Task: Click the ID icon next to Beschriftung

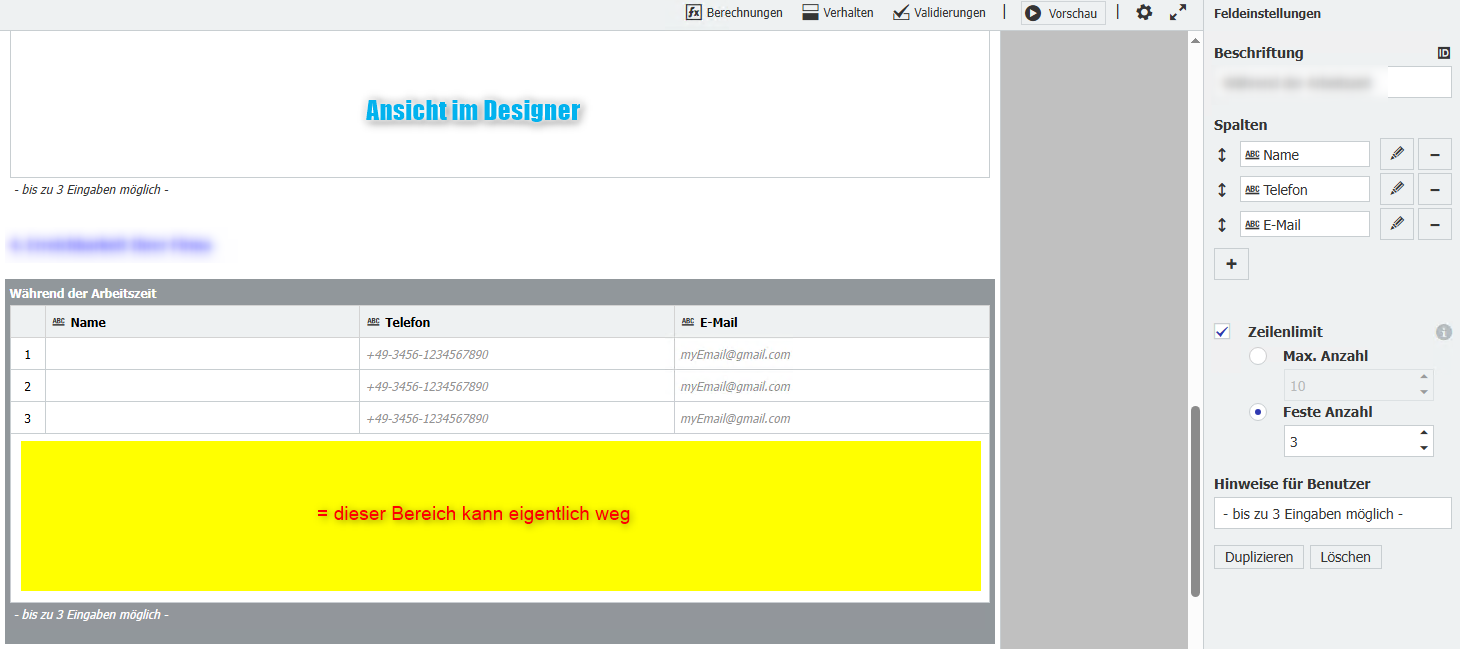Action: (1443, 53)
